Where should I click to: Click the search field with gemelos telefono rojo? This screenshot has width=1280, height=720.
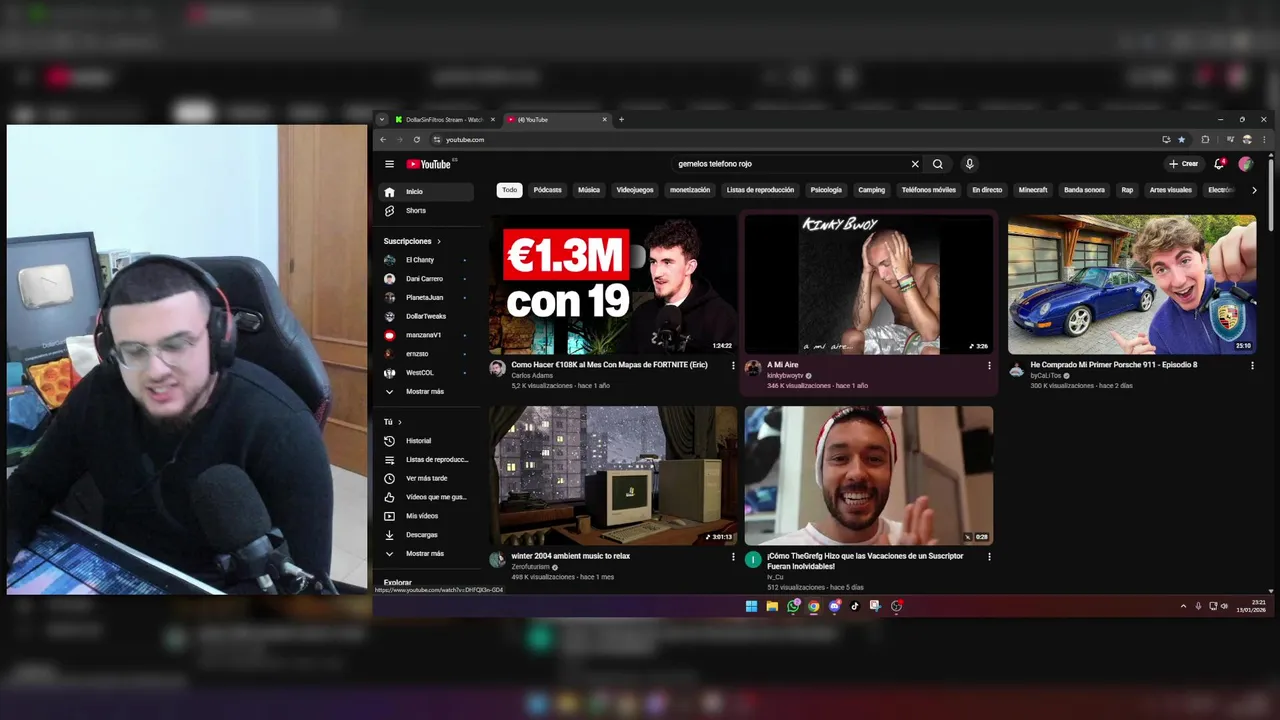click(790, 164)
